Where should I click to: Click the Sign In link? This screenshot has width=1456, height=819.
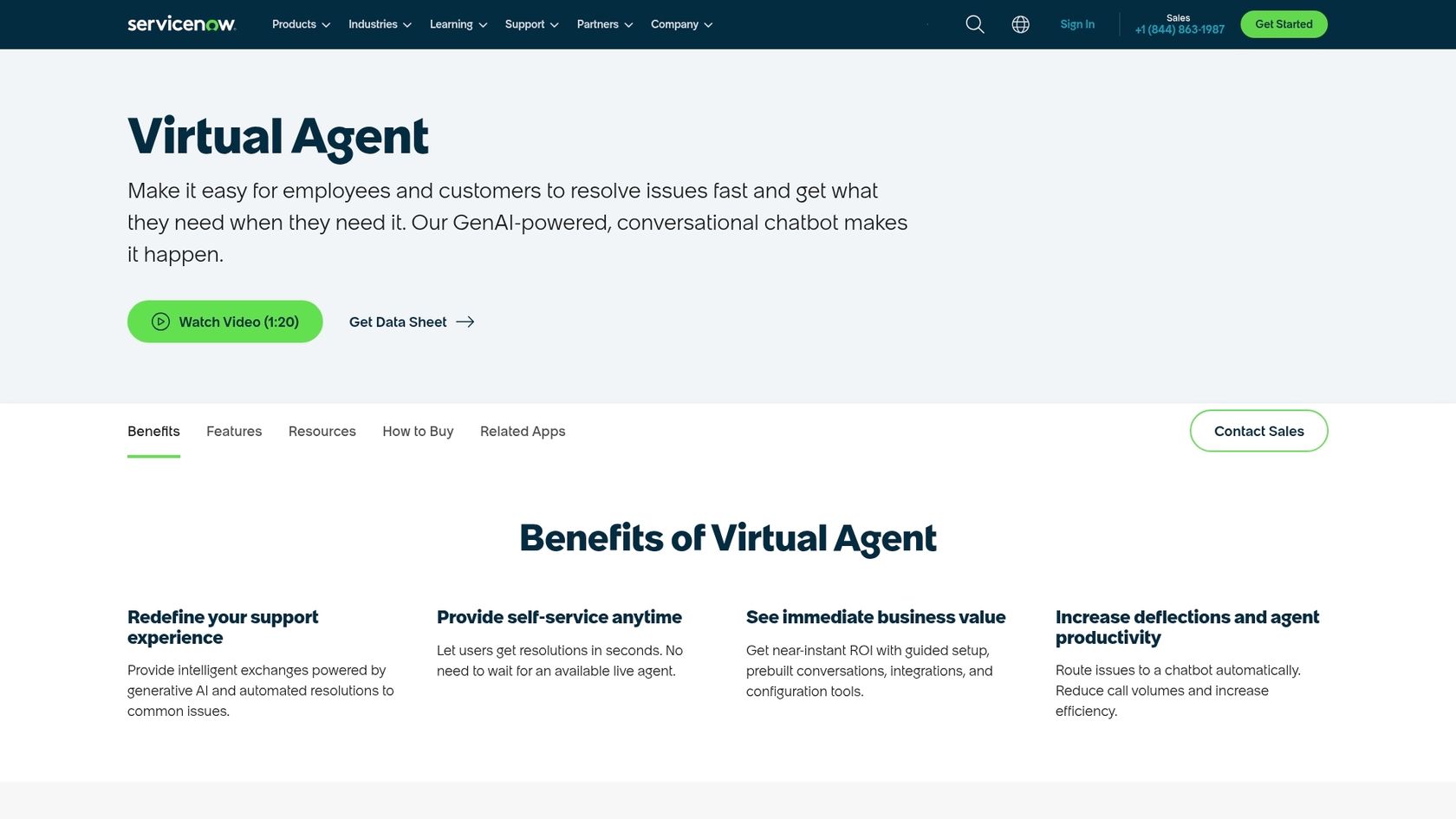click(1077, 24)
